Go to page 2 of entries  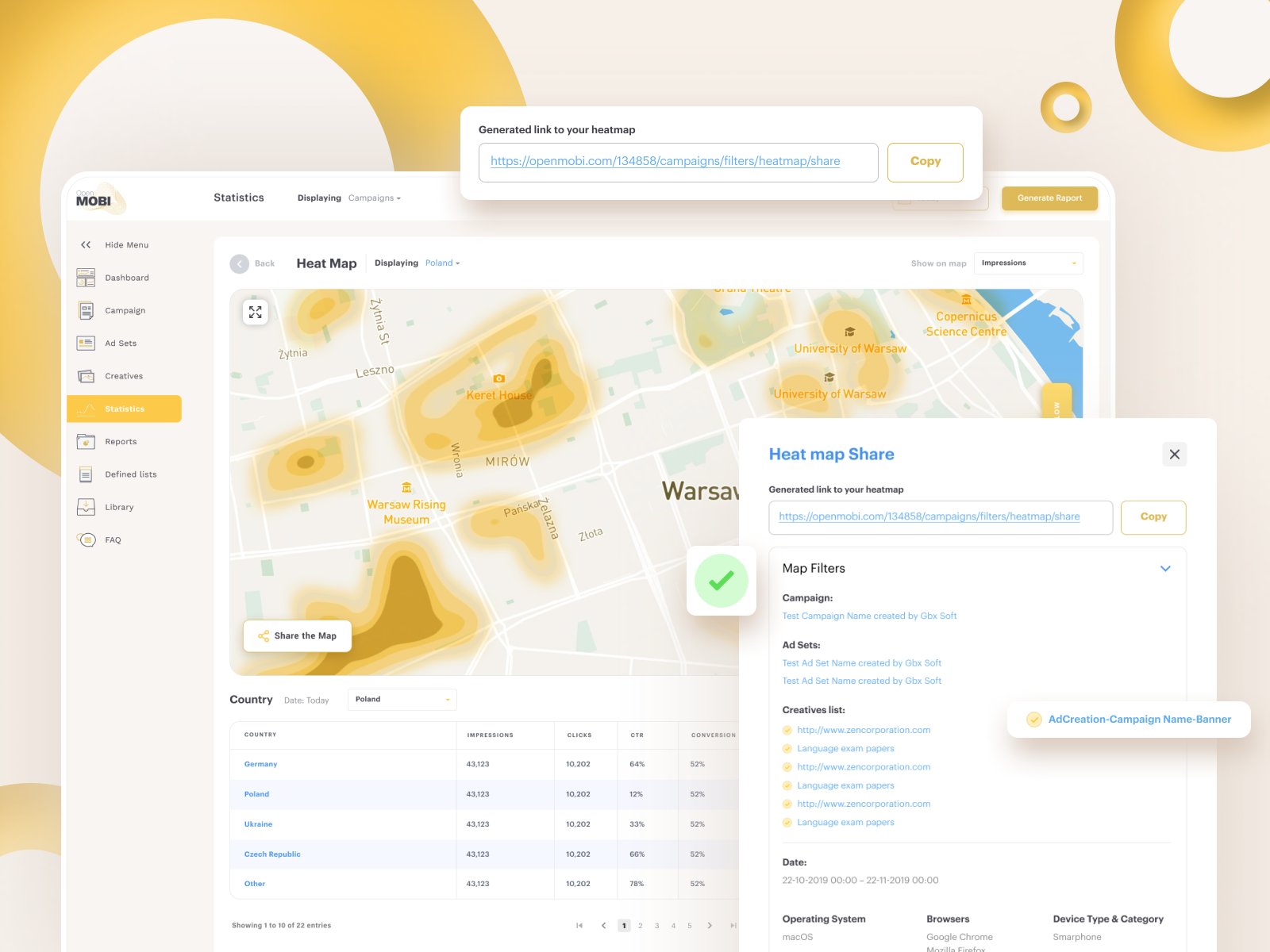(641, 926)
